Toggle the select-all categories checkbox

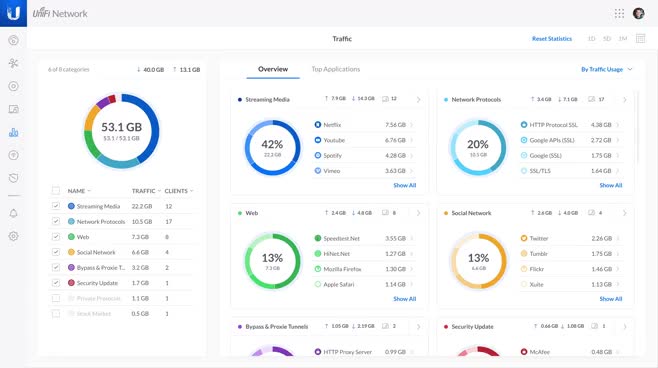click(56, 191)
